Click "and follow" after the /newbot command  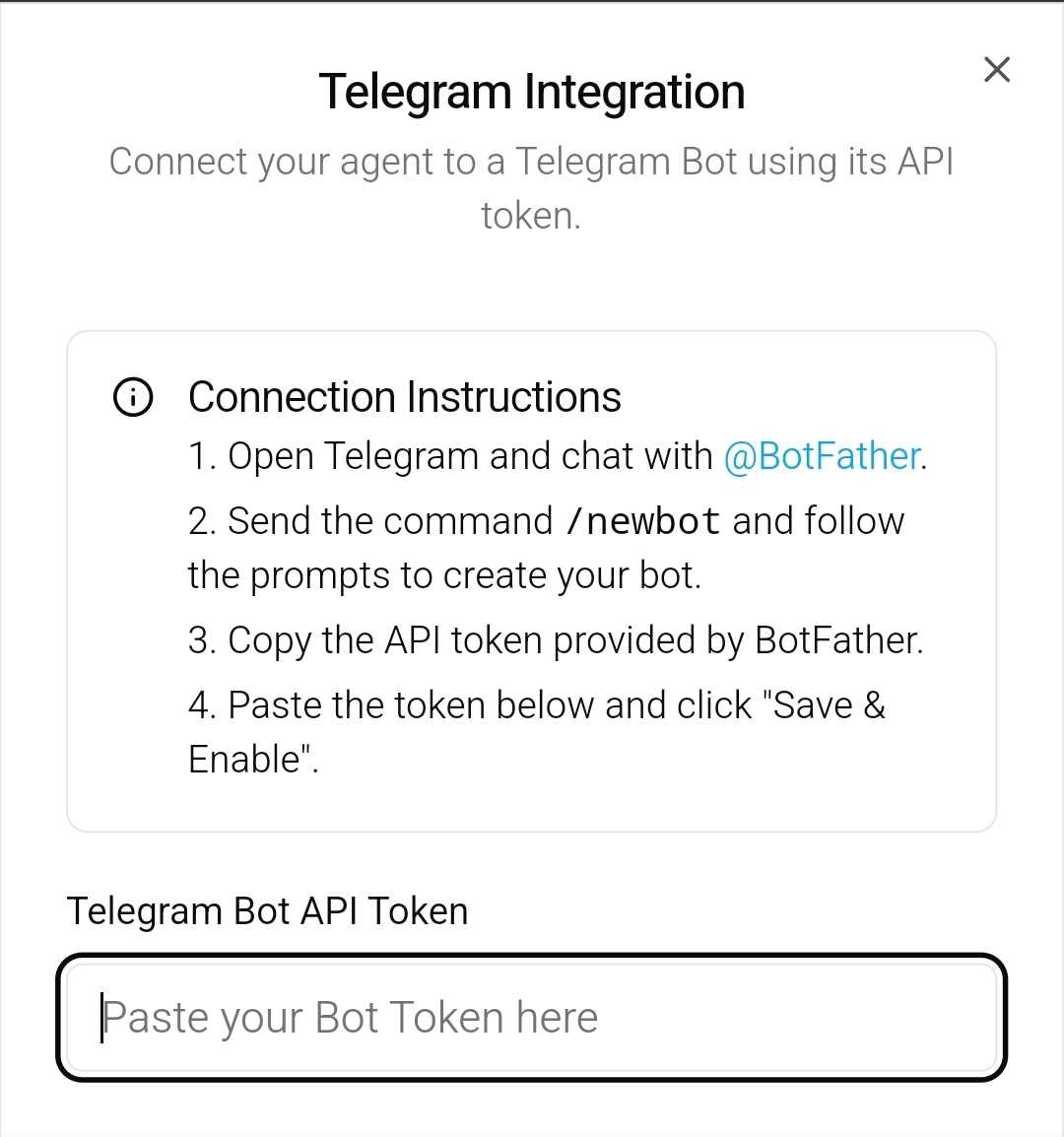click(x=819, y=521)
